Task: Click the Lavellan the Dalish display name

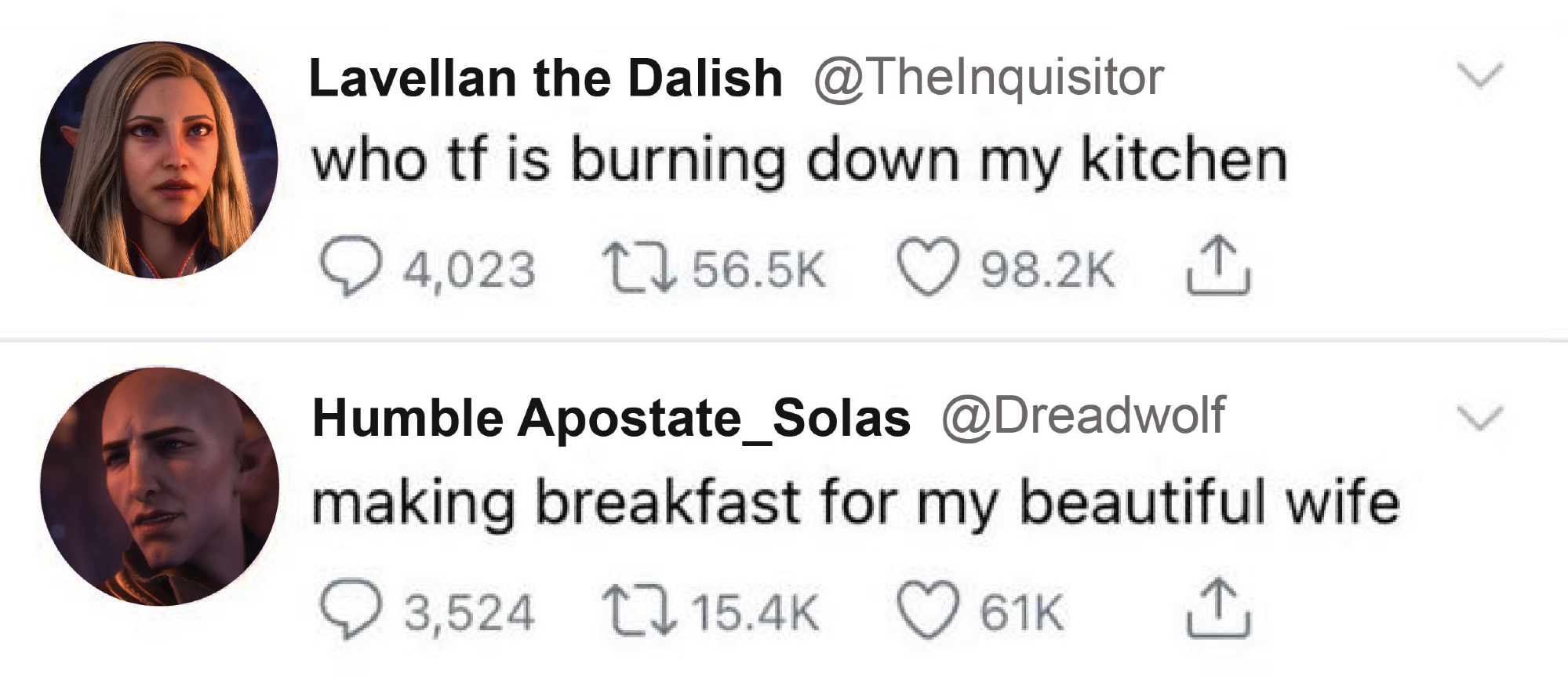Action: point(546,78)
